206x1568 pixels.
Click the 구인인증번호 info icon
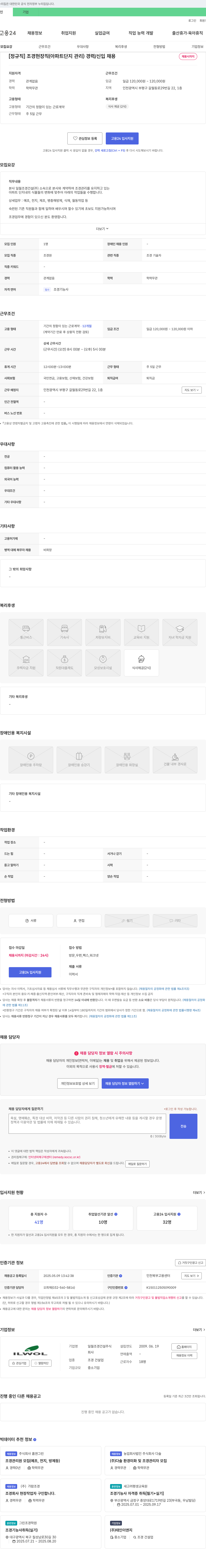126,1287
